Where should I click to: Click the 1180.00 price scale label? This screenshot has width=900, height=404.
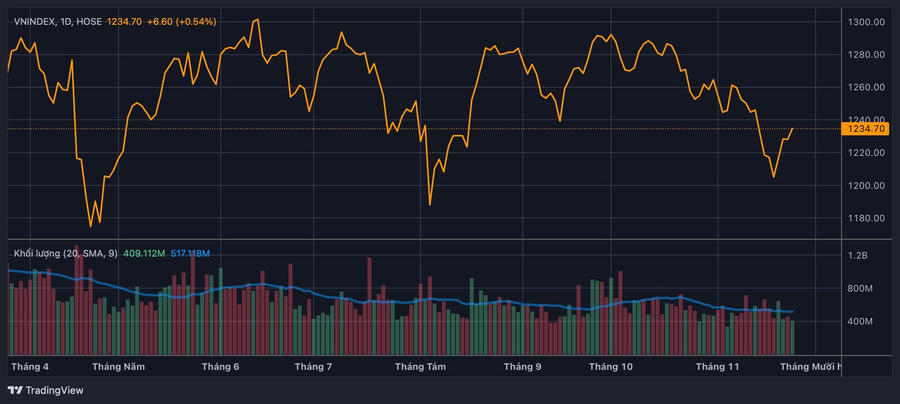point(865,219)
